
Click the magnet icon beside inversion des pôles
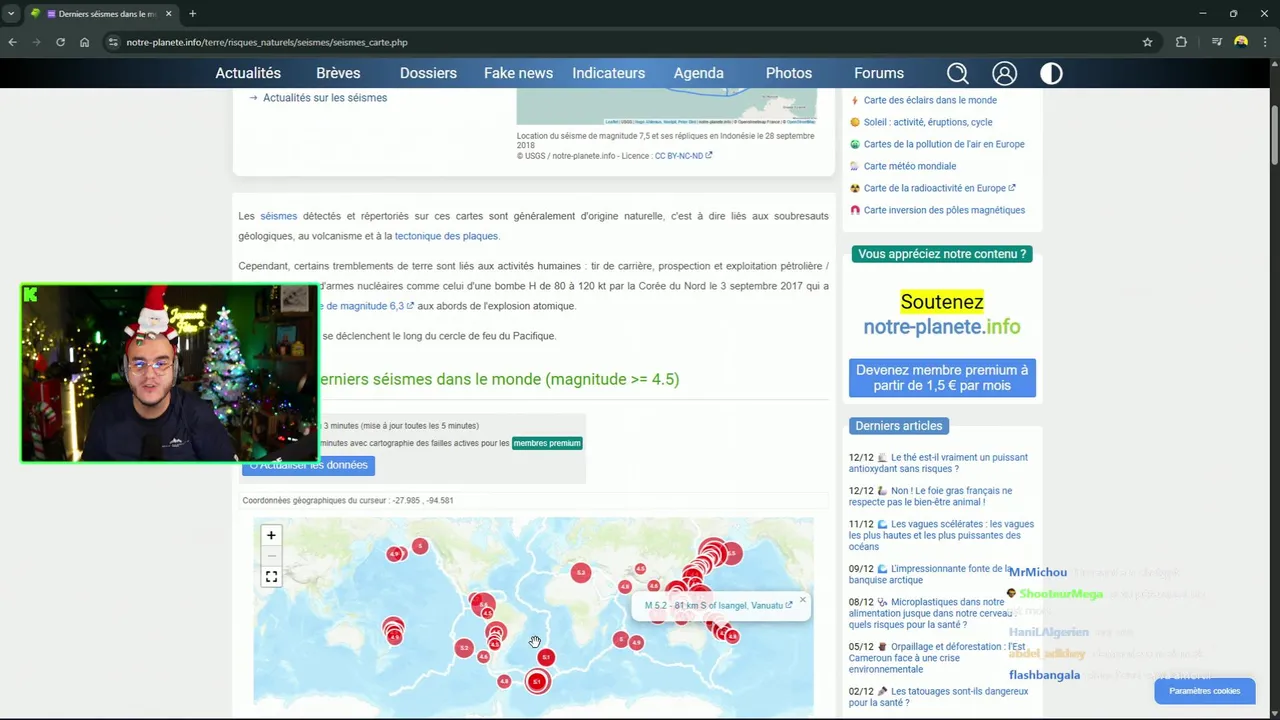(855, 210)
